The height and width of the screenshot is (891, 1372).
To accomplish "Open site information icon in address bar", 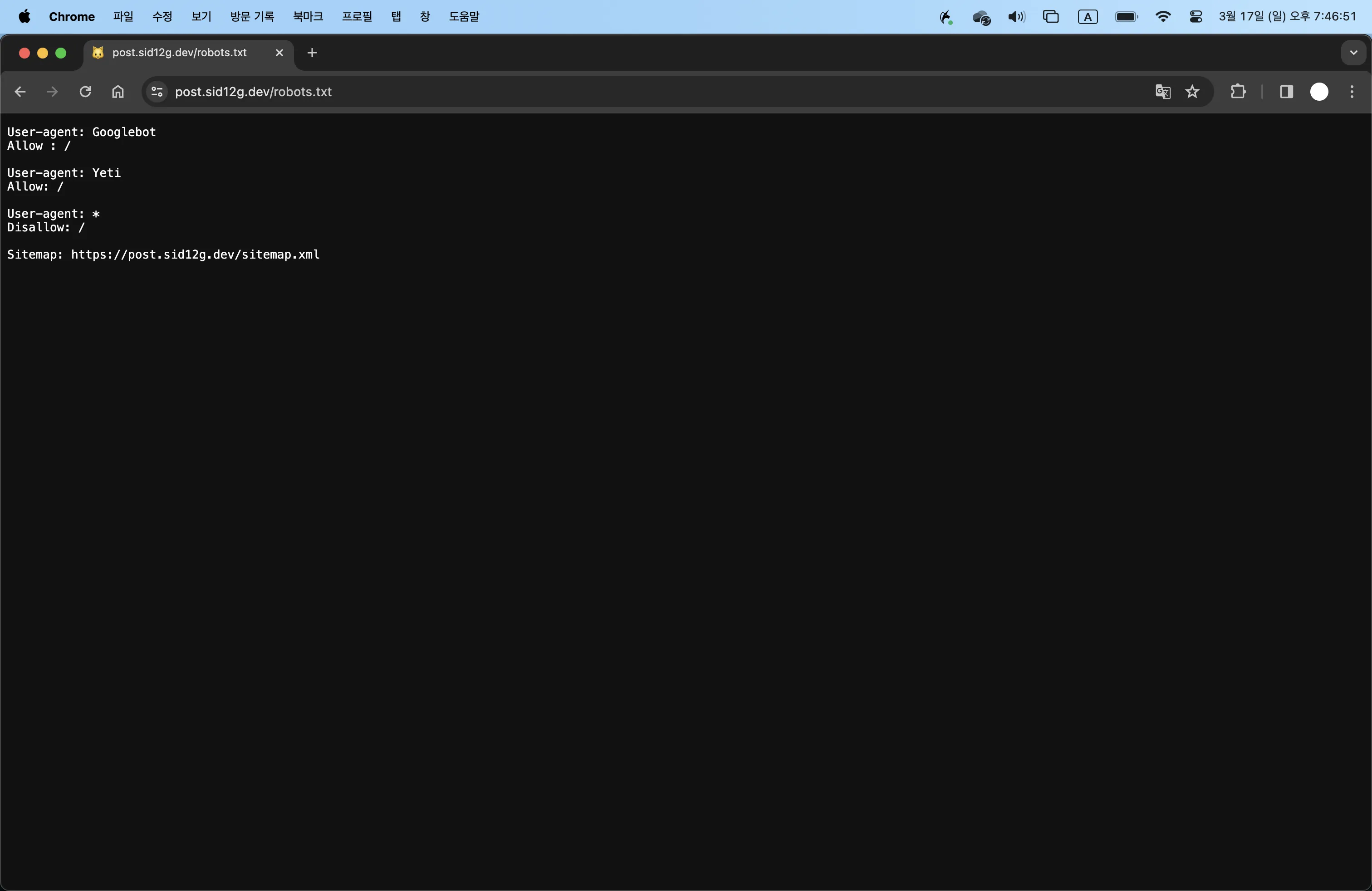I will pyautogui.click(x=157, y=92).
